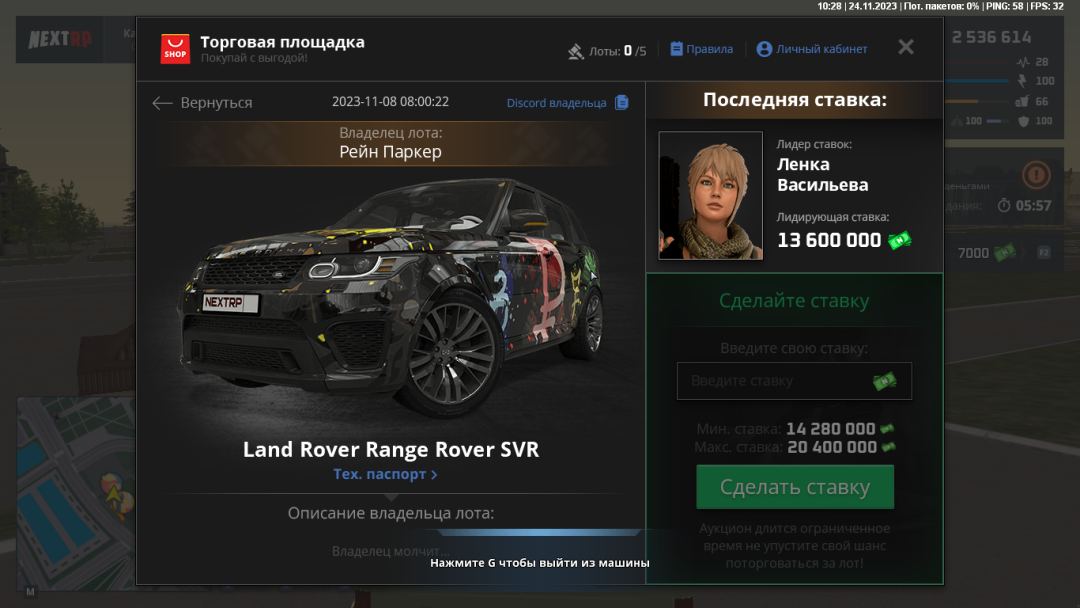Select the minimum bid value 14 280 000

[x=830, y=429]
